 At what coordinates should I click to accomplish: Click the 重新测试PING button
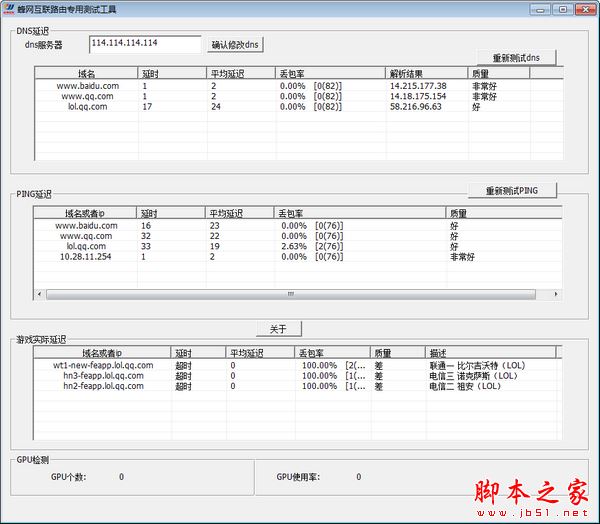point(512,190)
